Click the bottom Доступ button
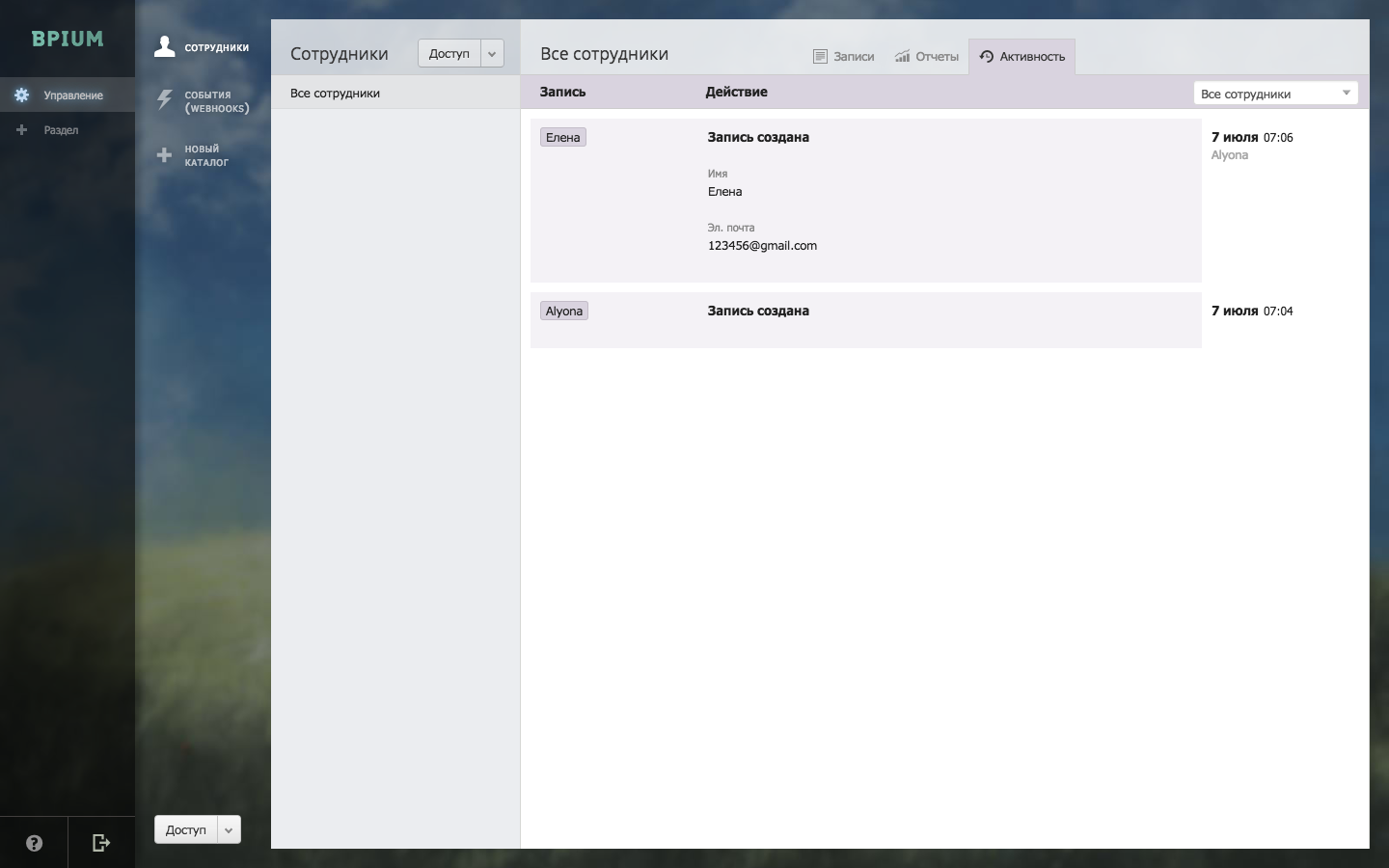 186,829
